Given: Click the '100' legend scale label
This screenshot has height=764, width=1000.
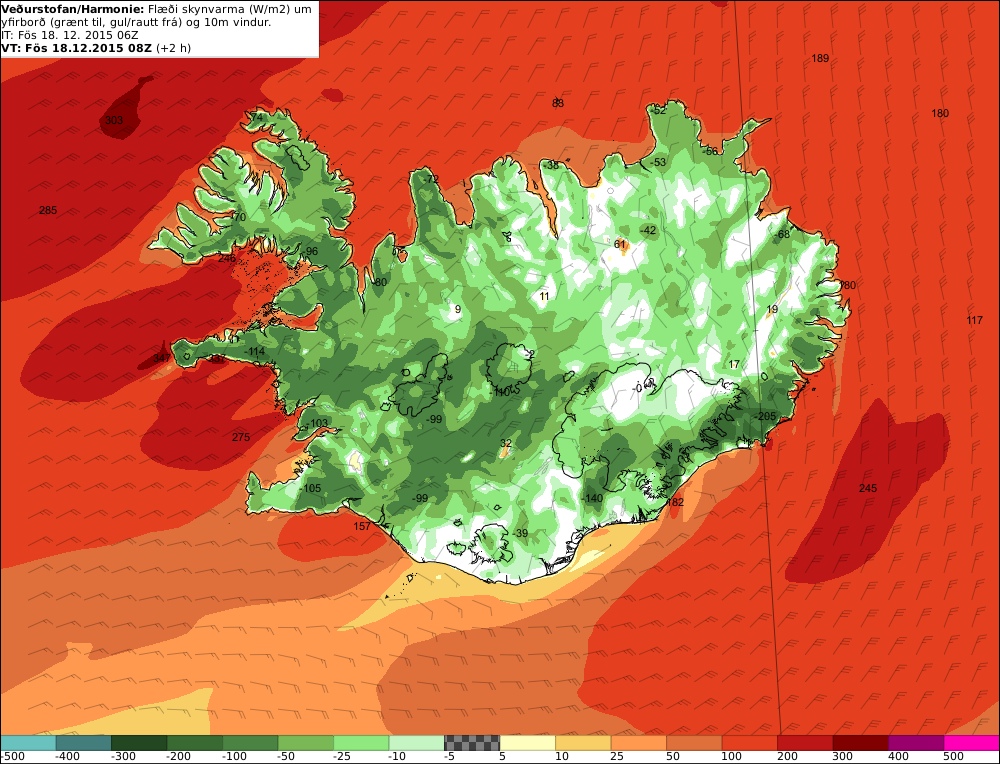Looking at the screenshot, I should pos(732,756).
